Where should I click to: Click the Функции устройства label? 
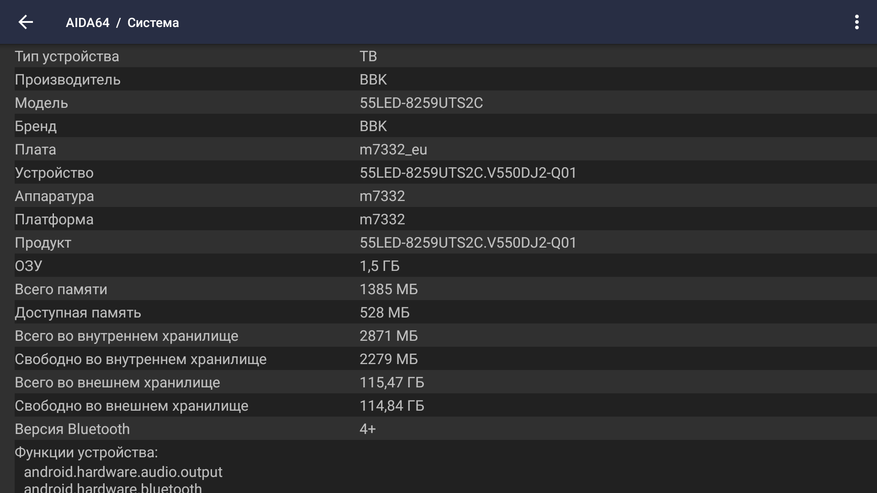coord(86,453)
